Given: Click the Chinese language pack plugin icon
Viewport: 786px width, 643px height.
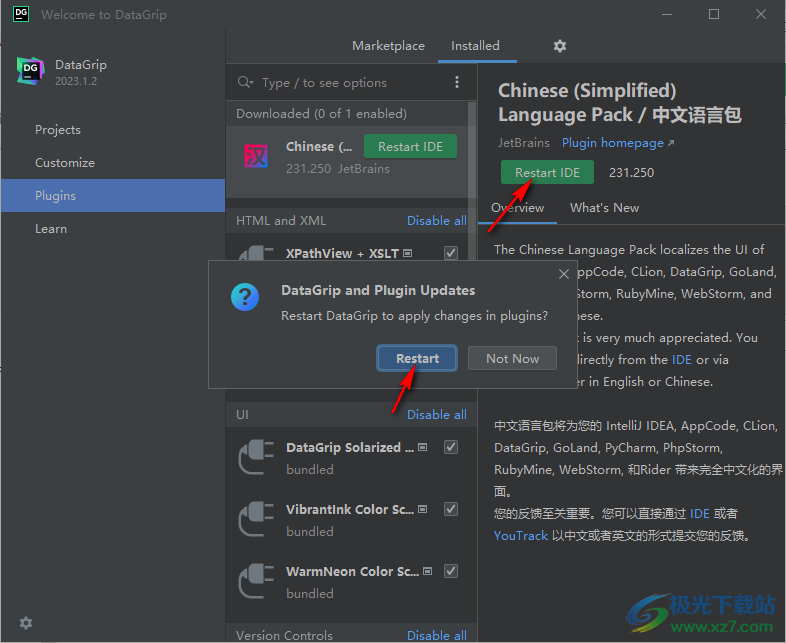Looking at the screenshot, I should [x=256, y=156].
